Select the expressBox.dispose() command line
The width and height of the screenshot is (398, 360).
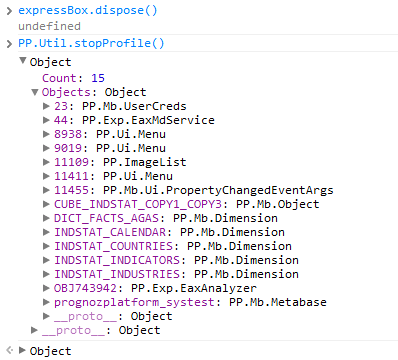pos(87,10)
